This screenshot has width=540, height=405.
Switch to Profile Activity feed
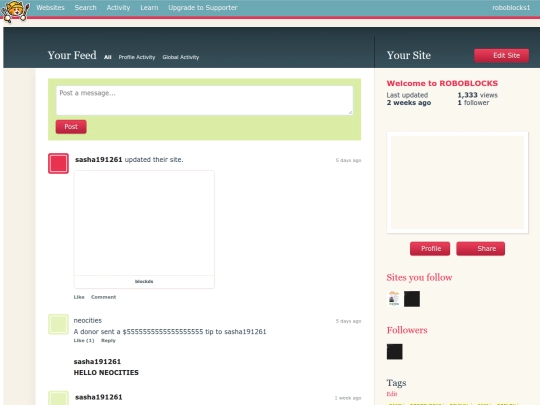pyautogui.click(x=137, y=57)
